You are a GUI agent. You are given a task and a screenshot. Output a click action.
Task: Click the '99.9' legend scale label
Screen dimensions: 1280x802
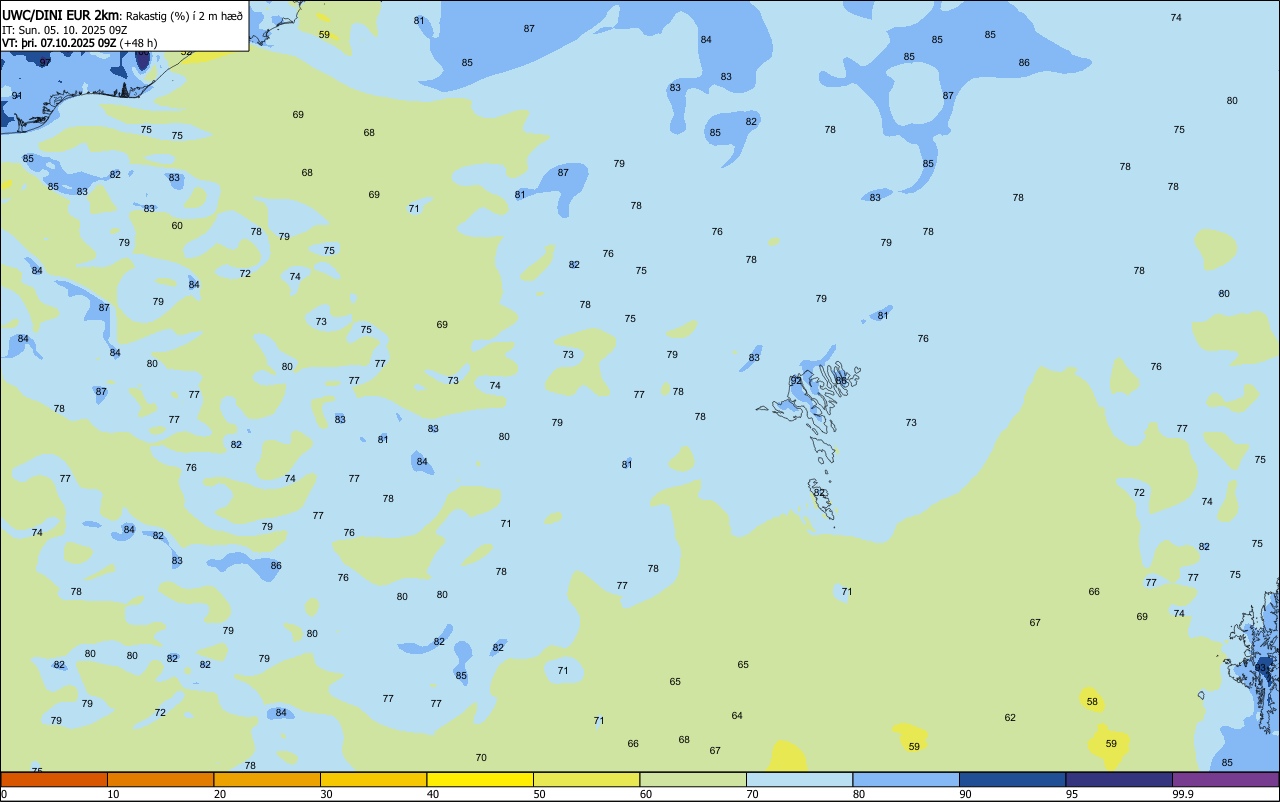click(x=1183, y=794)
